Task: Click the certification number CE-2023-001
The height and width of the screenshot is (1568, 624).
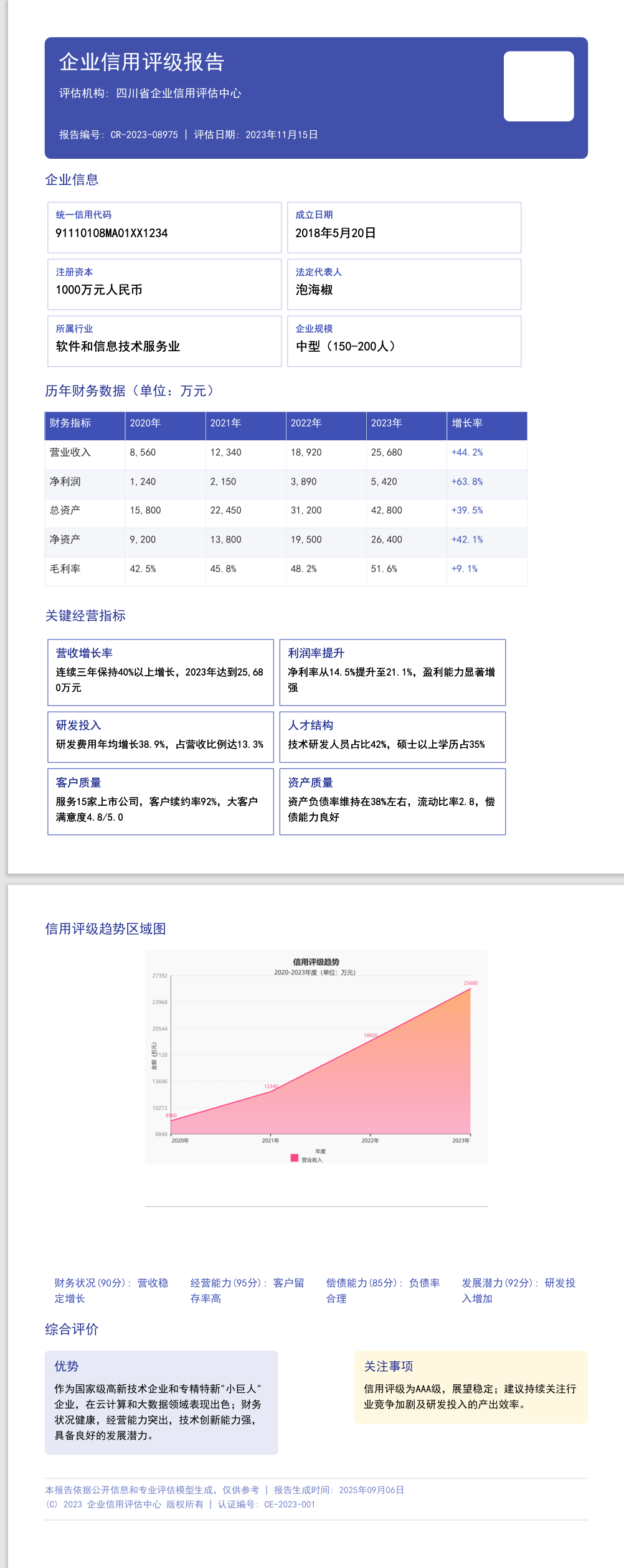Action: click(x=290, y=1504)
